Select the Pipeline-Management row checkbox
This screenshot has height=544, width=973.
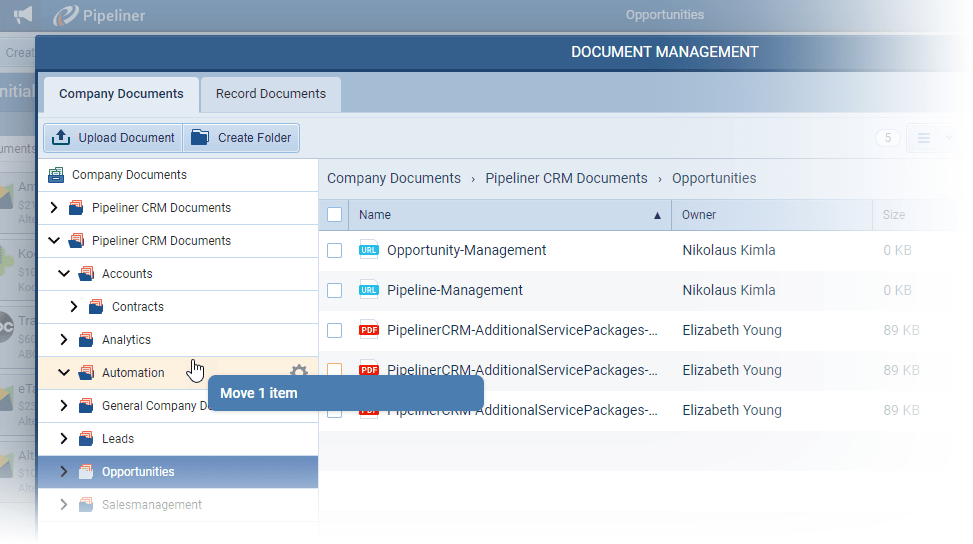[335, 291]
